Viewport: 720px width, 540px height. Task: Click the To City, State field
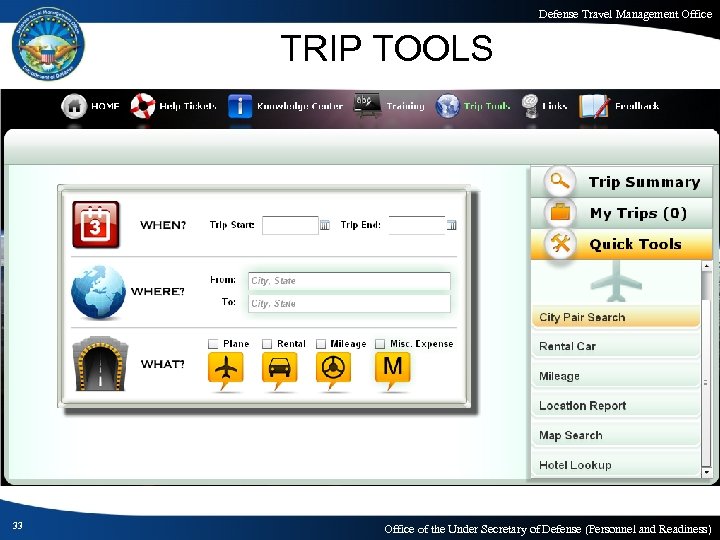(x=349, y=304)
